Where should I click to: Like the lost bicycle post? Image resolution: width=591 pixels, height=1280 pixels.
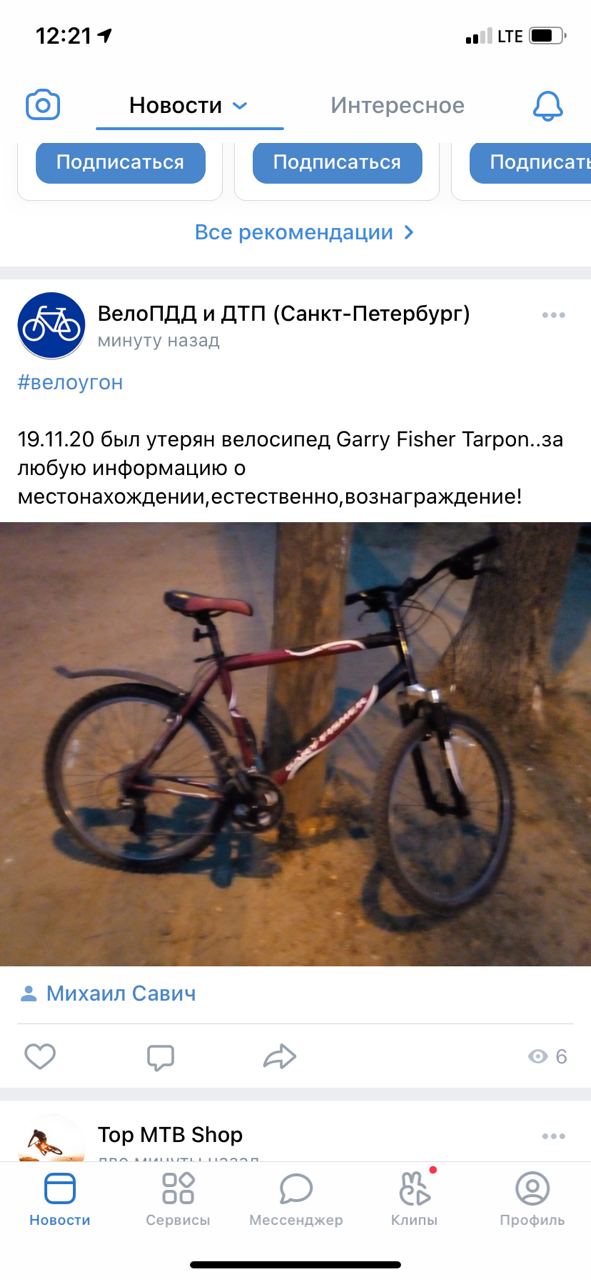[x=40, y=1056]
